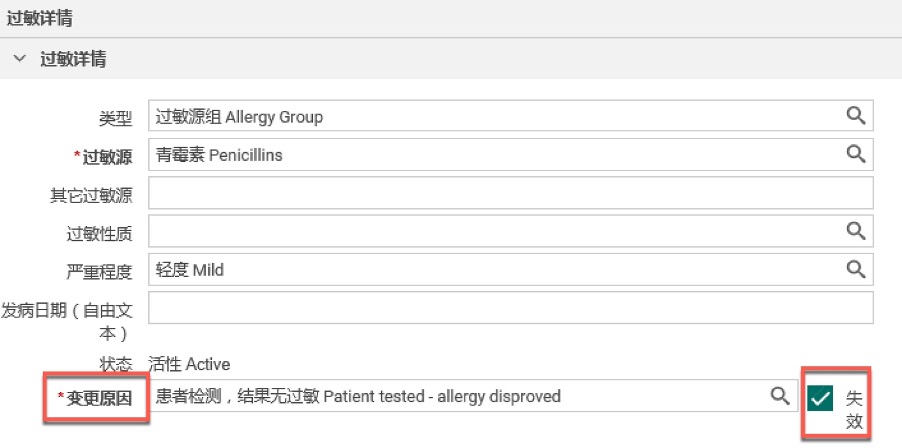This screenshot has width=902, height=448.
Task: Click the required 变更原因 label
Action: click(x=95, y=398)
